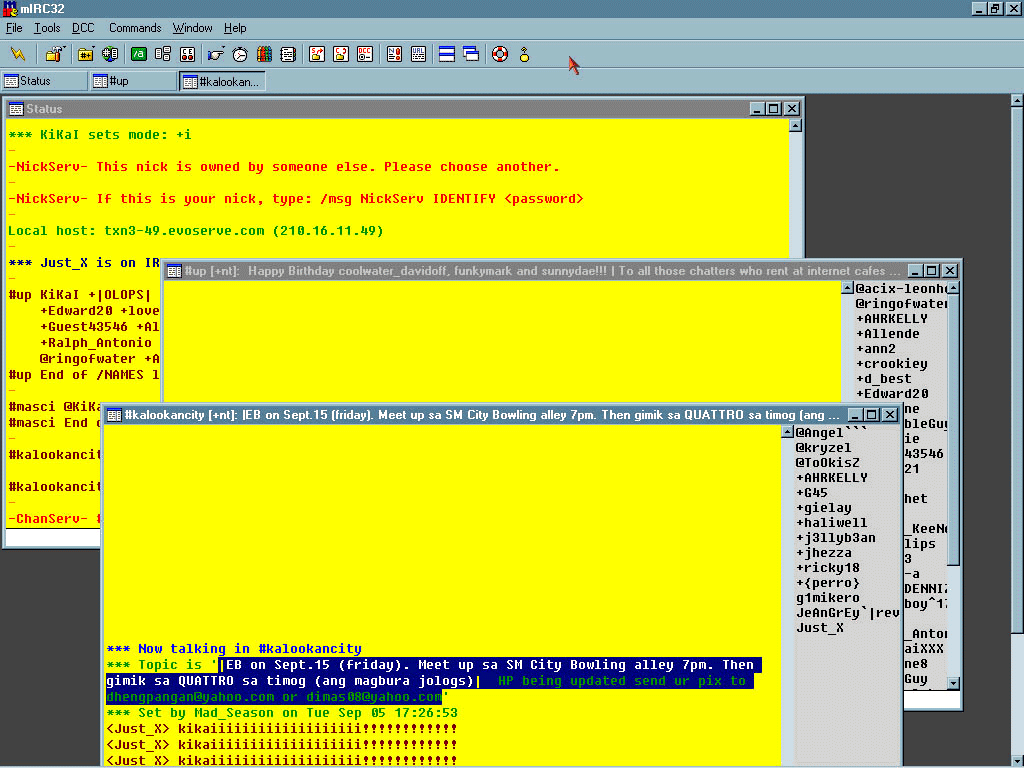Select @ToOkisZ in the nick list
Viewport: 1024px width, 768px height.
827,462
